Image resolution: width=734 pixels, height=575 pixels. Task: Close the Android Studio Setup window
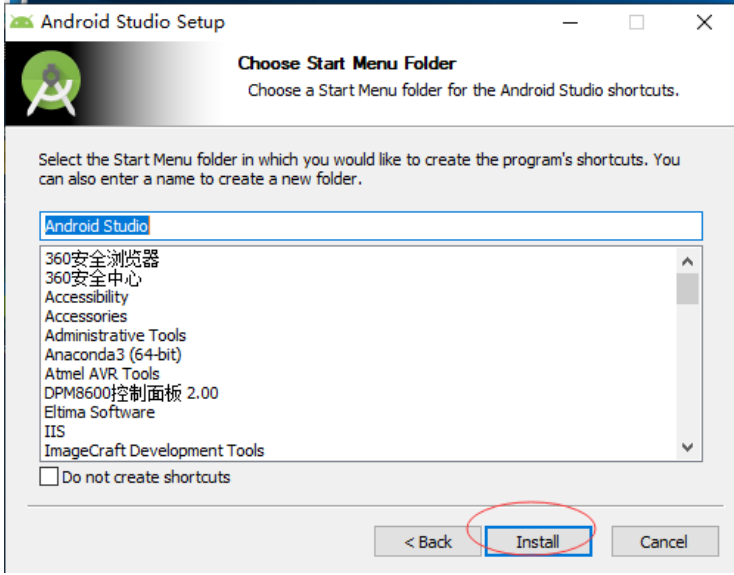[x=704, y=22]
